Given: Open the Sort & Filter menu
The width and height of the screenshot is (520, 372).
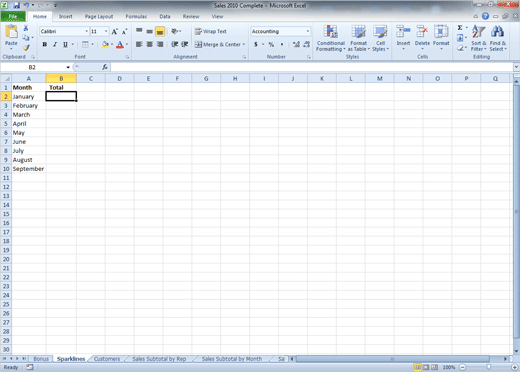Looking at the screenshot, I should pyautogui.click(x=479, y=38).
